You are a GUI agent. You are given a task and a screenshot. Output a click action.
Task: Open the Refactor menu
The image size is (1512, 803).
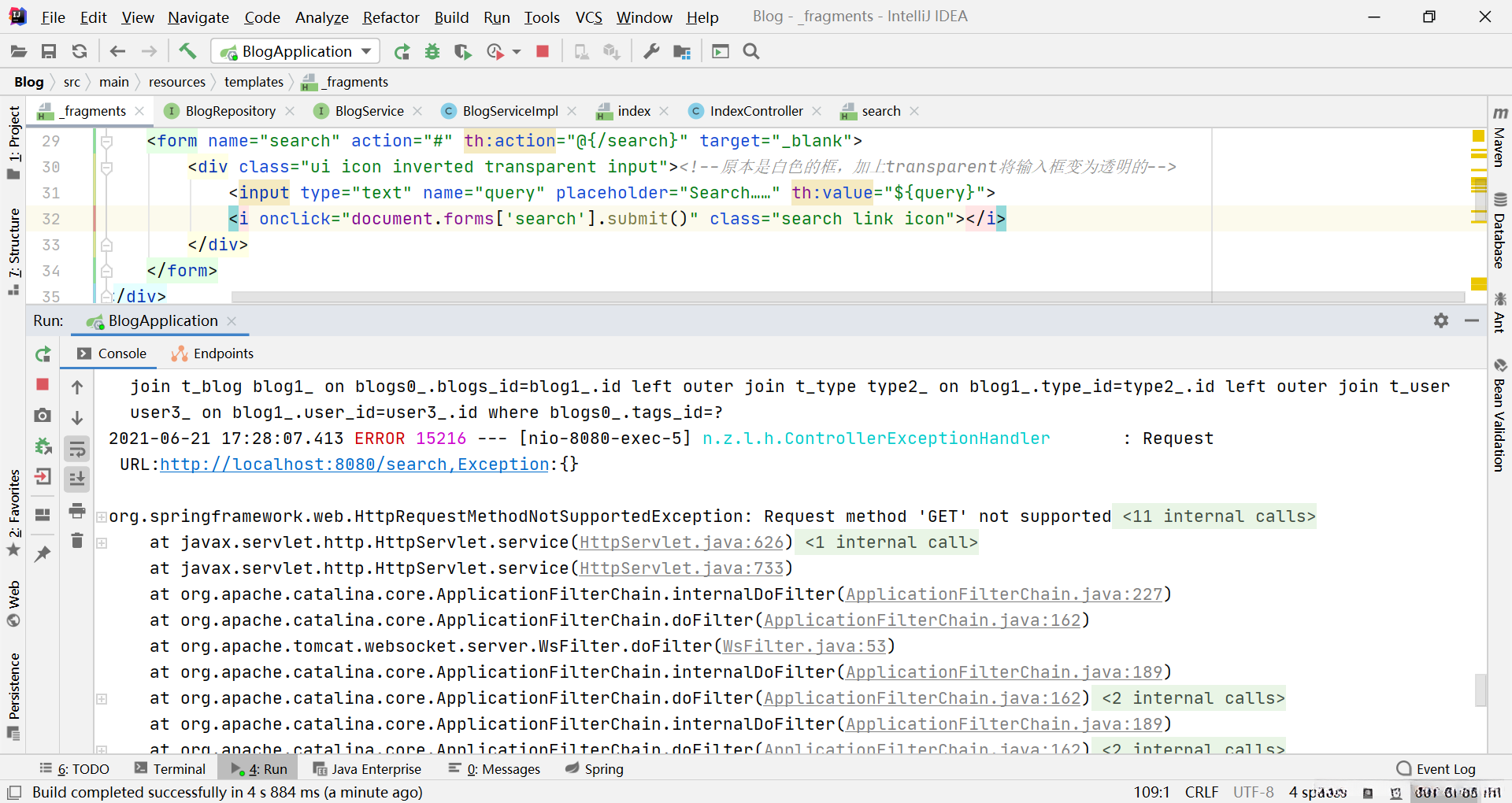tap(391, 17)
